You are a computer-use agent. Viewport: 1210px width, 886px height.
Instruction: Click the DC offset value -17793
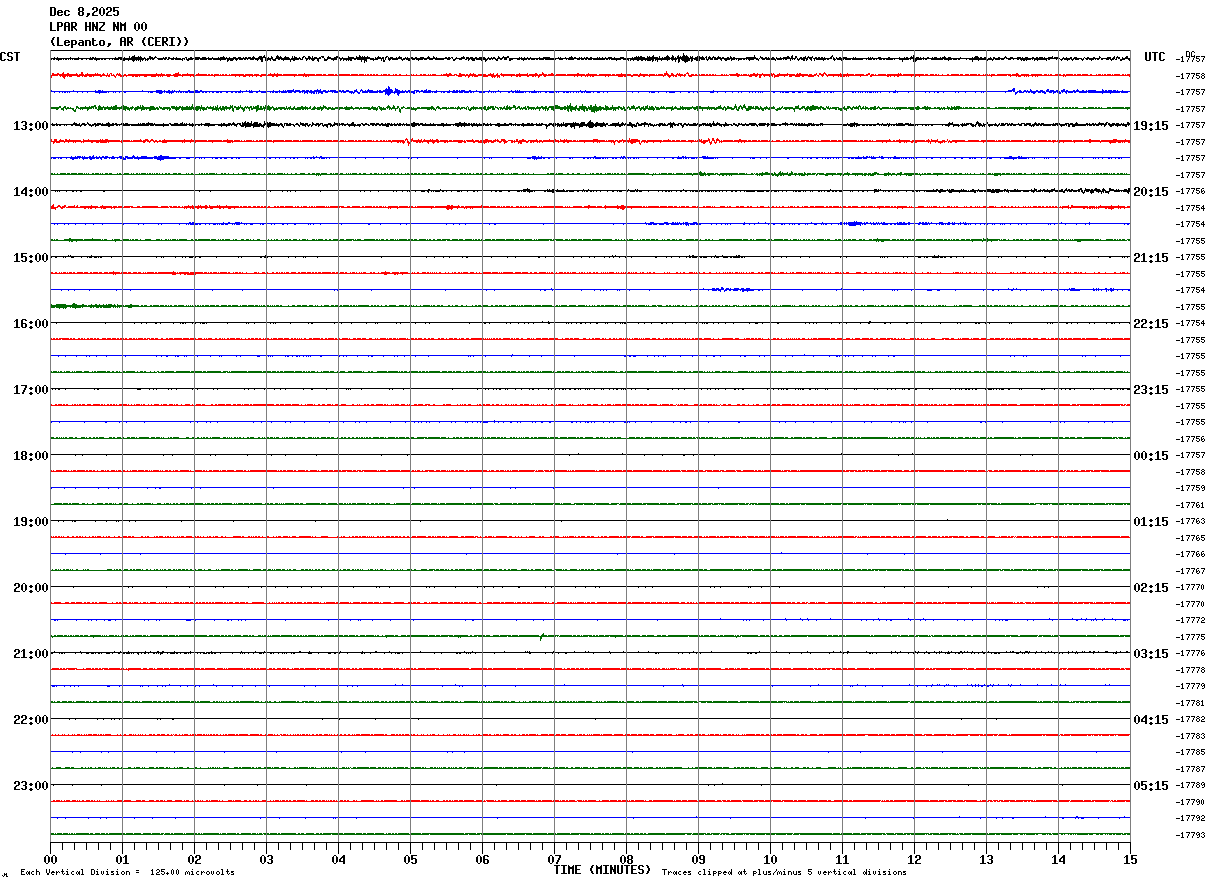pos(1191,835)
